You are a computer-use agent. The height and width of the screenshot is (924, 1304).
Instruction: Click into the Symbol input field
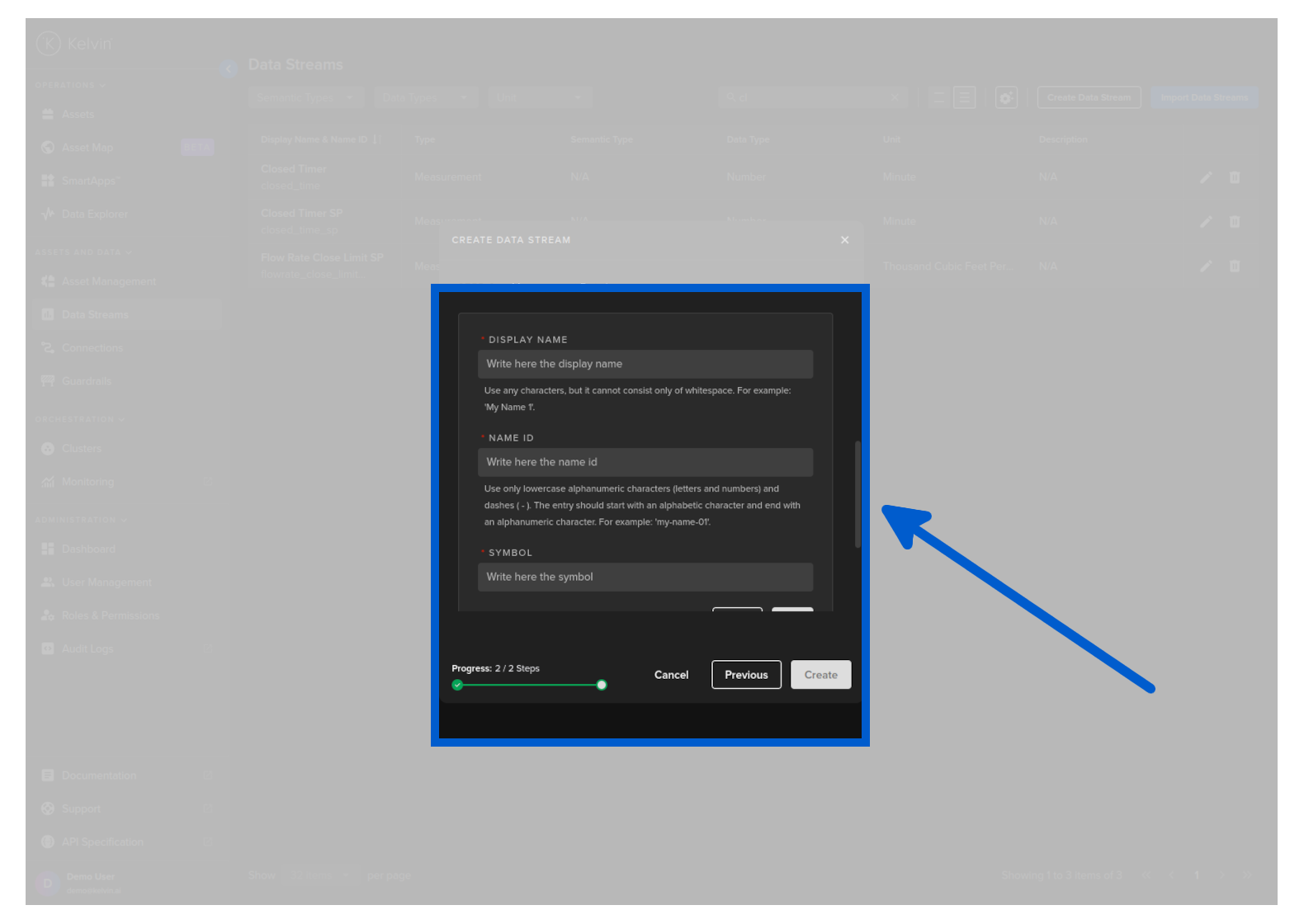point(645,577)
